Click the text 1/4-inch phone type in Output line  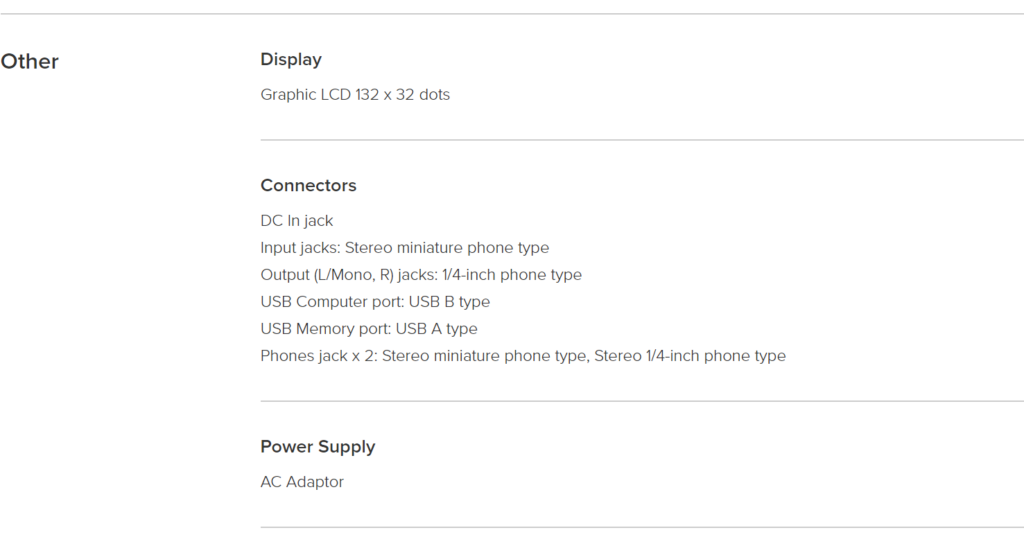point(511,275)
